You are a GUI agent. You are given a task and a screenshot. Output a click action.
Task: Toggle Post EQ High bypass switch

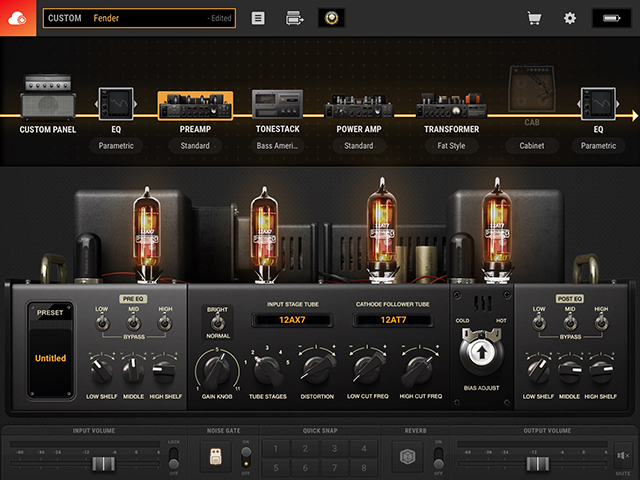click(600, 324)
